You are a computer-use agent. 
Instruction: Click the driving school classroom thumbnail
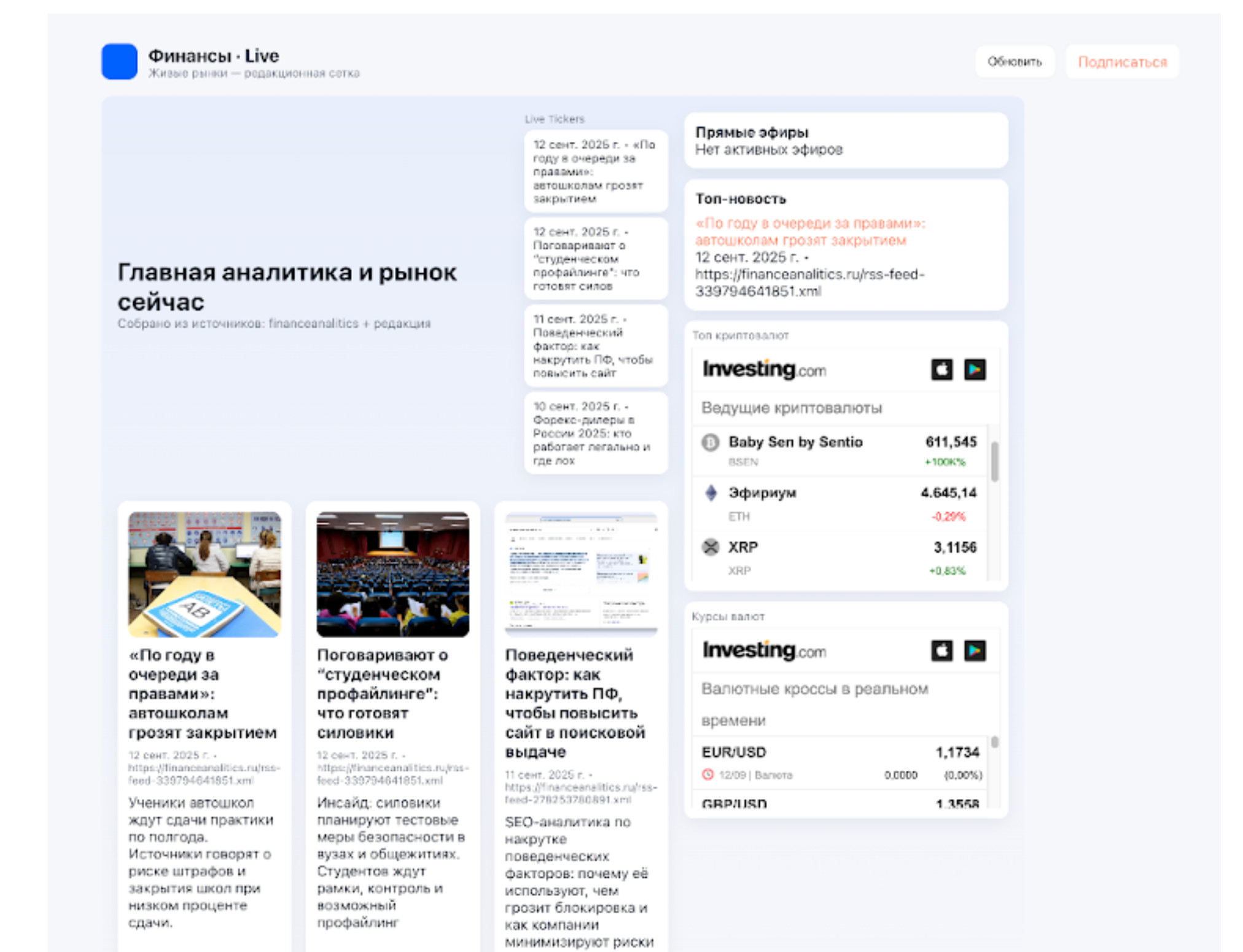[x=205, y=574]
